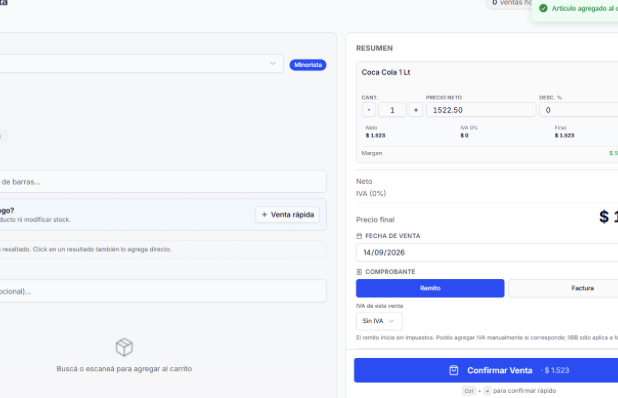
Task: Click the Margen label in item card
Action: click(x=372, y=153)
